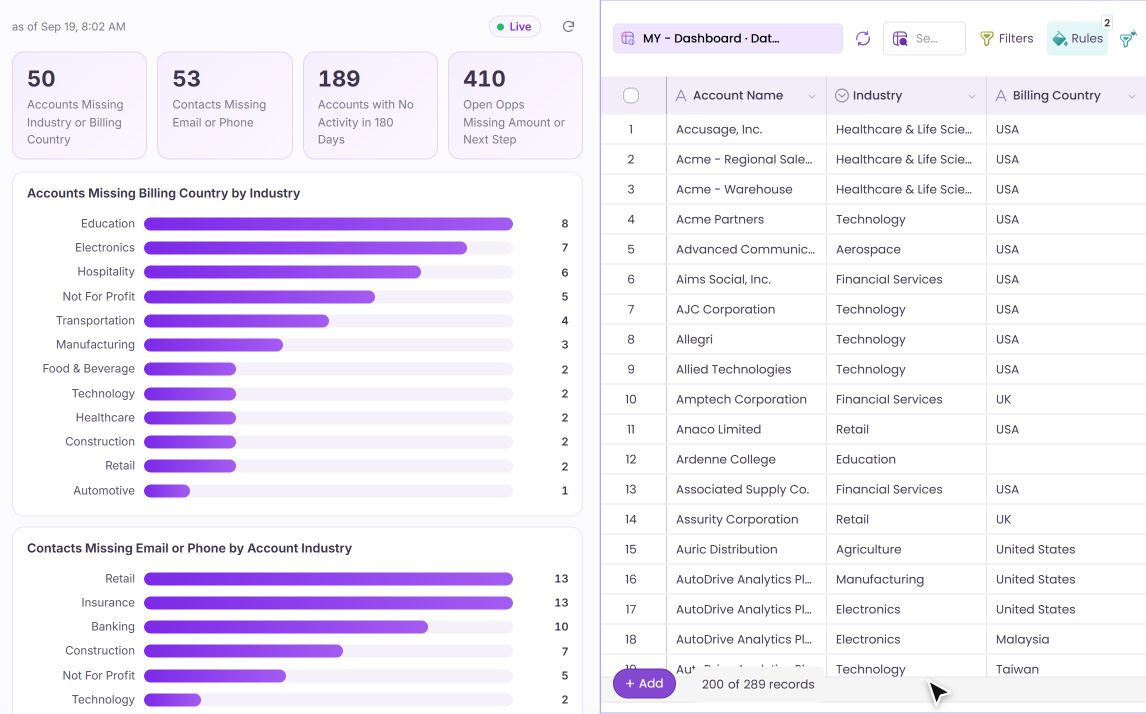Click the Malaysia billing country cell
Viewport: 1146px width, 714px height.
(1066, 639)
